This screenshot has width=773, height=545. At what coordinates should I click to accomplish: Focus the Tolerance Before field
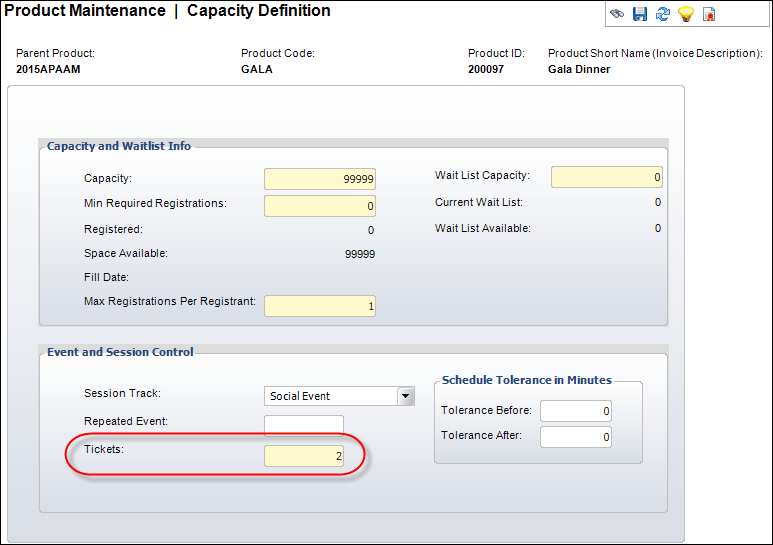pyautogui.click(x=576, y=411)
